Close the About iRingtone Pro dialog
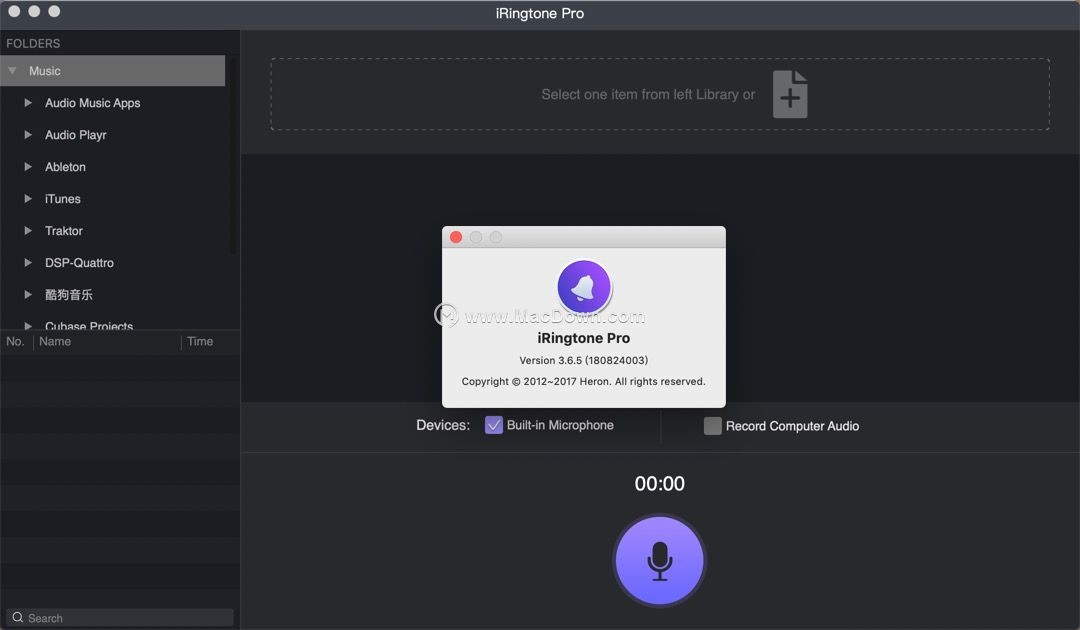This screenshot has width=1080, height=630. pos(456,237)
